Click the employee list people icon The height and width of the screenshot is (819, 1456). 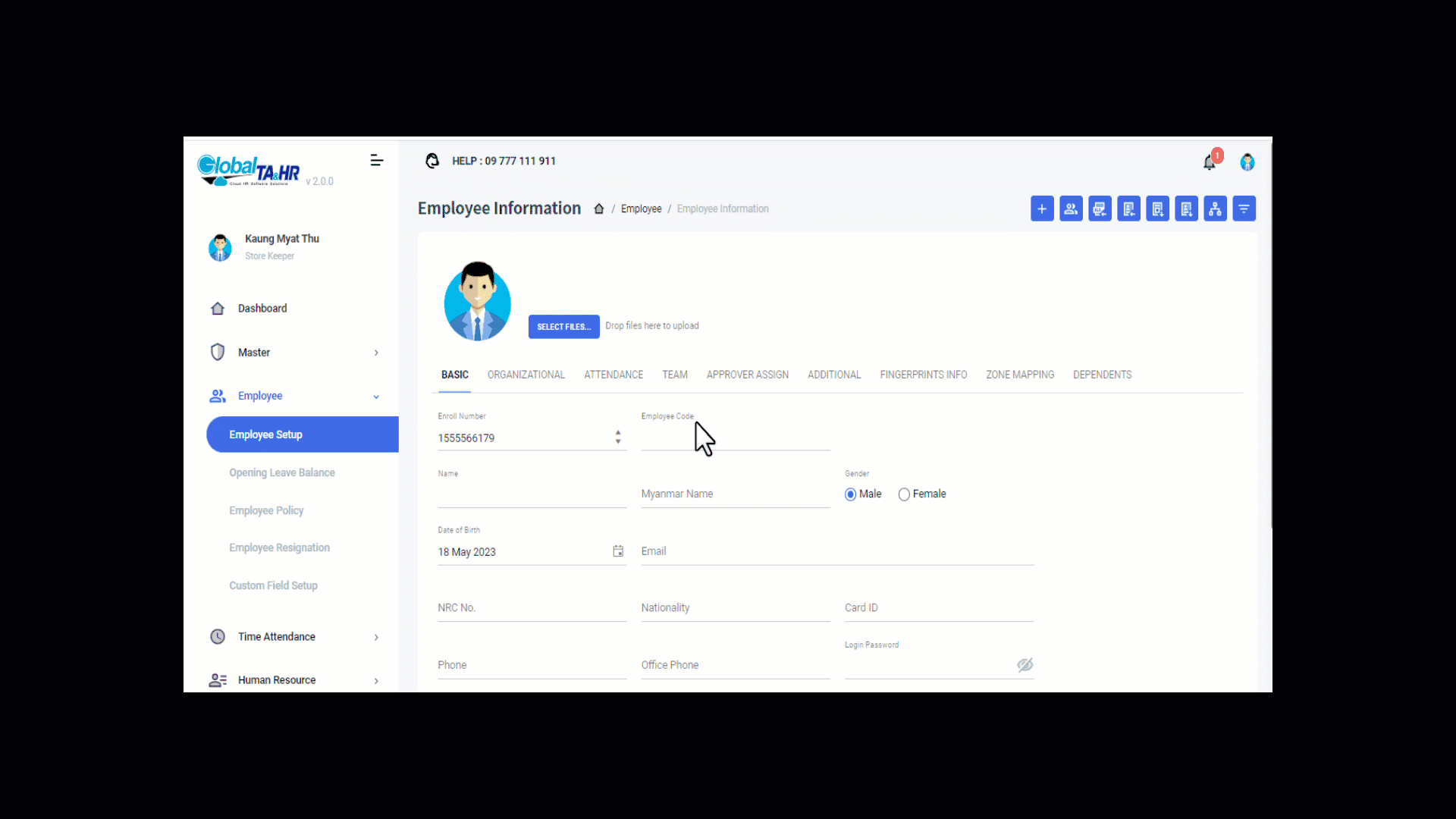pos(1071,209)
